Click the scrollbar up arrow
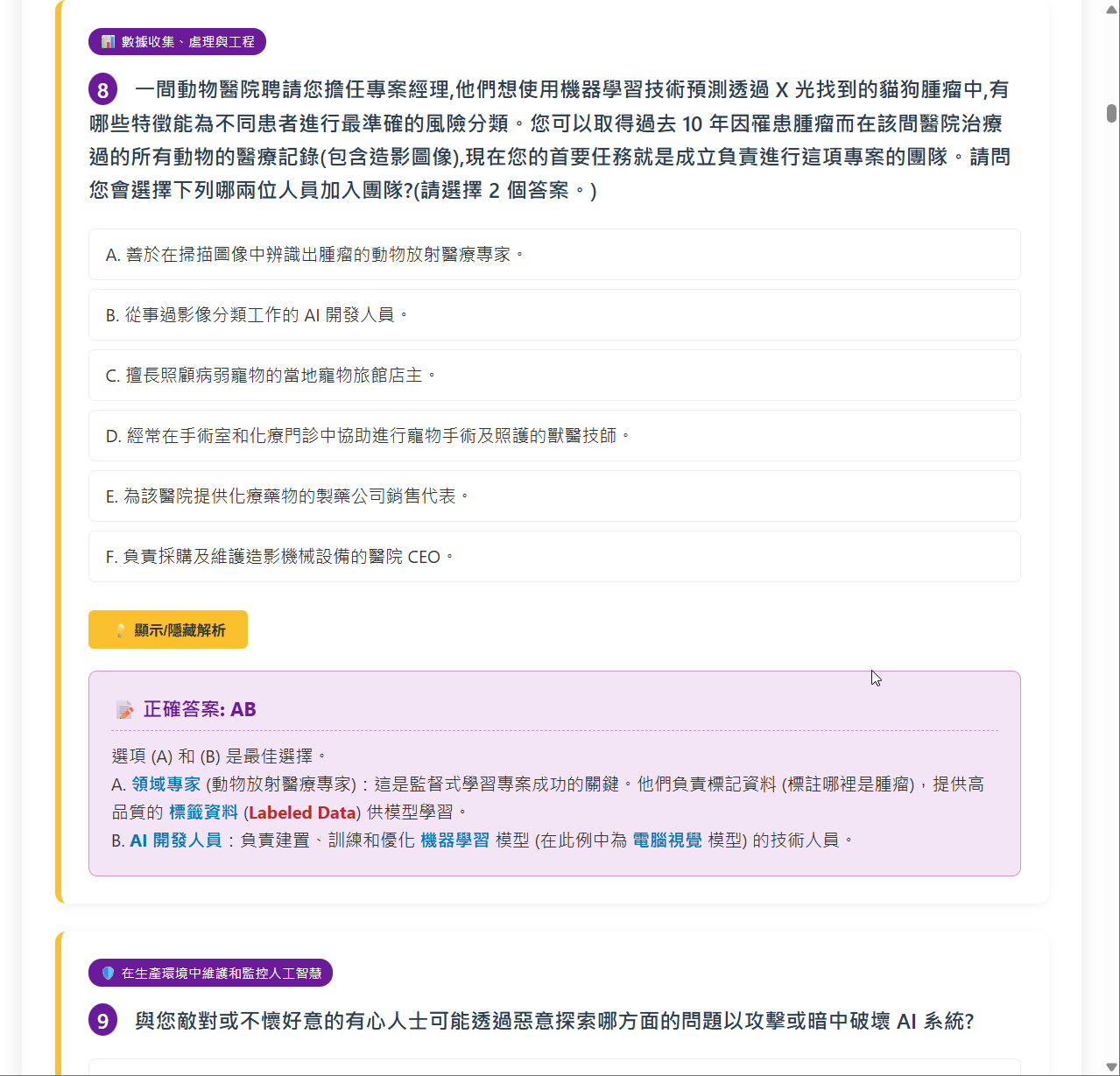This screenshot has height=1076, width=1120. click(1111, 8)
